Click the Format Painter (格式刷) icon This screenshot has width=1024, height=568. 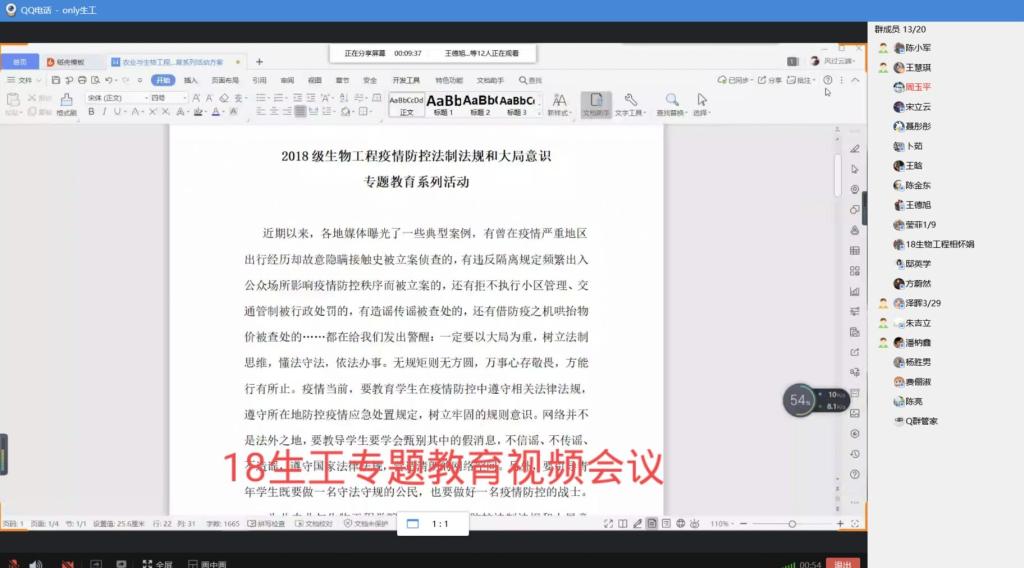66,101
